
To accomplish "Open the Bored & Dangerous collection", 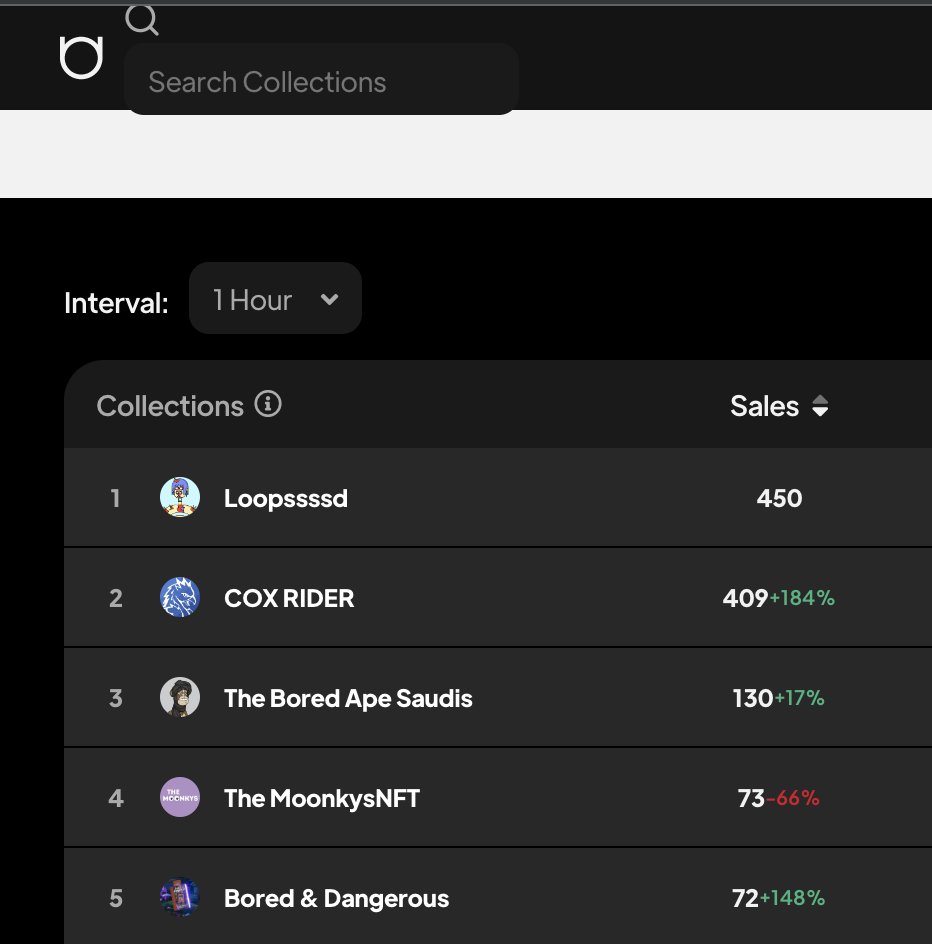I will (x=337, y=898).
